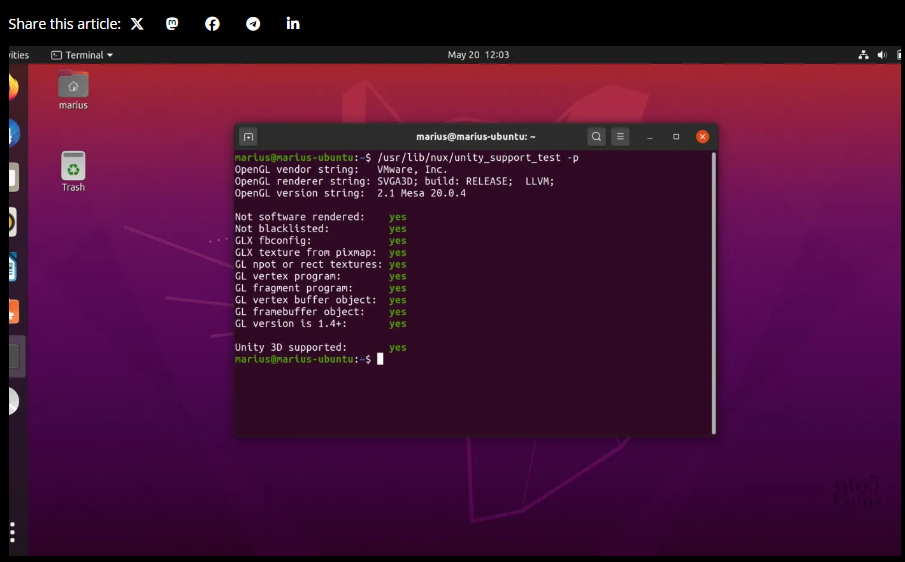
Task: Click the 'GLX fbconfig:' line
Action: tap(320, 241)
